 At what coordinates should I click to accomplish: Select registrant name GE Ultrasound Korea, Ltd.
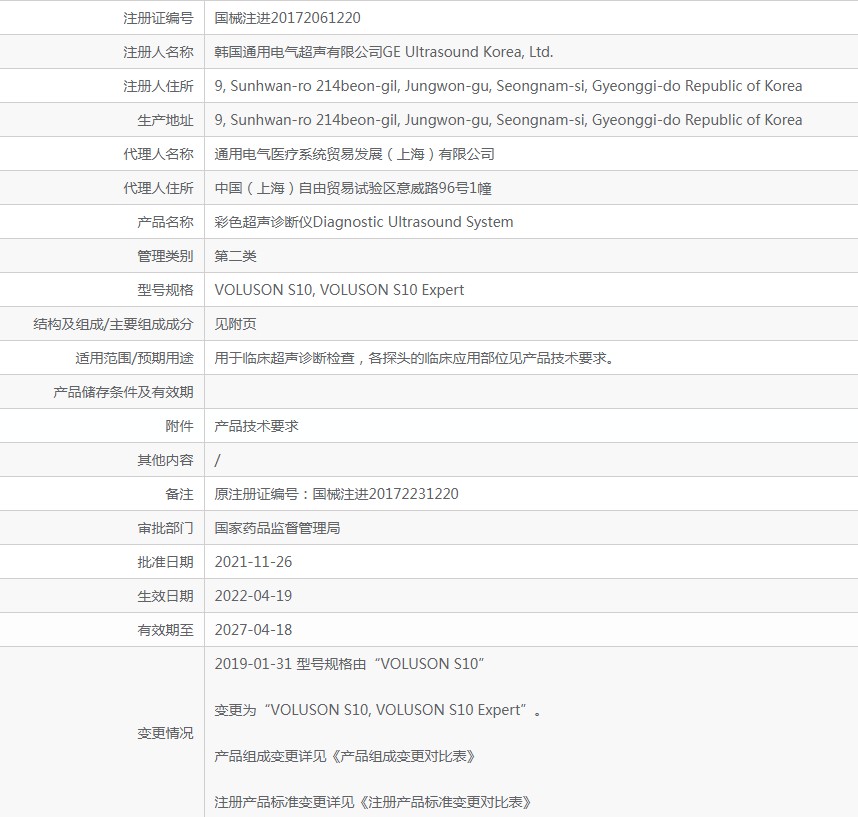pos(468,52)
